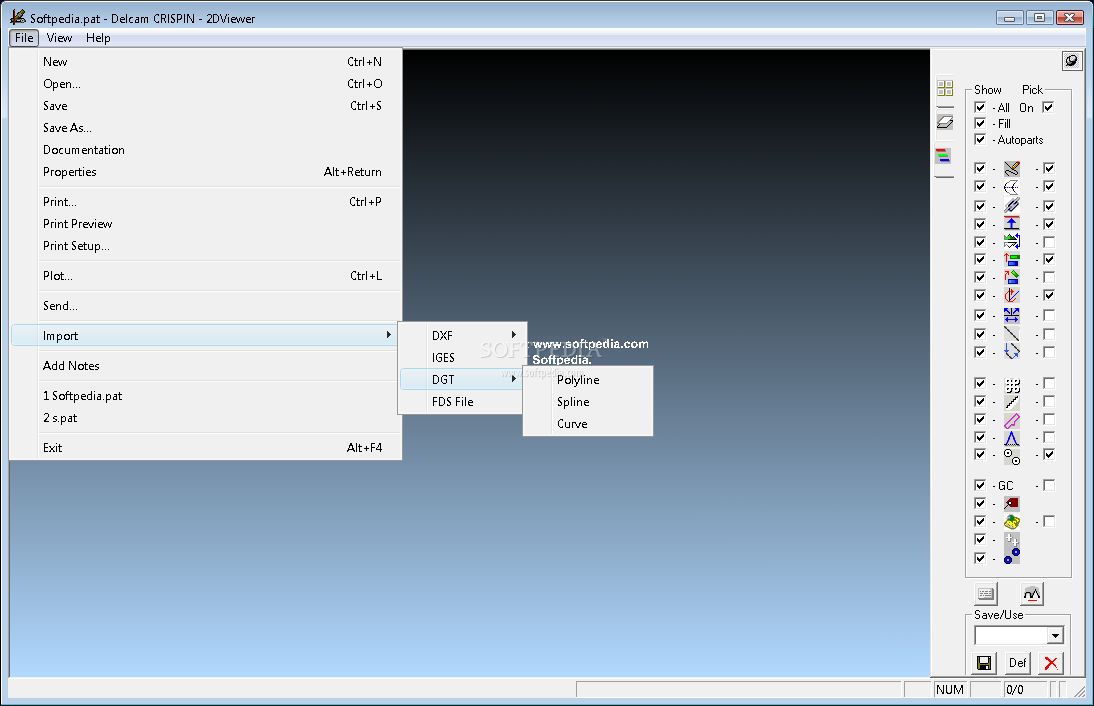This screenshot has height=706, width=1094.
Task: Select New from the File menu
Action: tap(207, 61)
